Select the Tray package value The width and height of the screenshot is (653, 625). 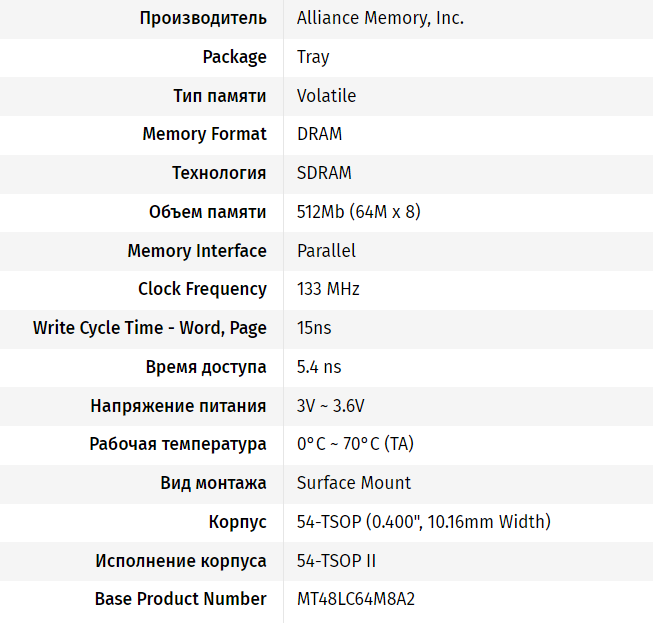click(313, 57)
